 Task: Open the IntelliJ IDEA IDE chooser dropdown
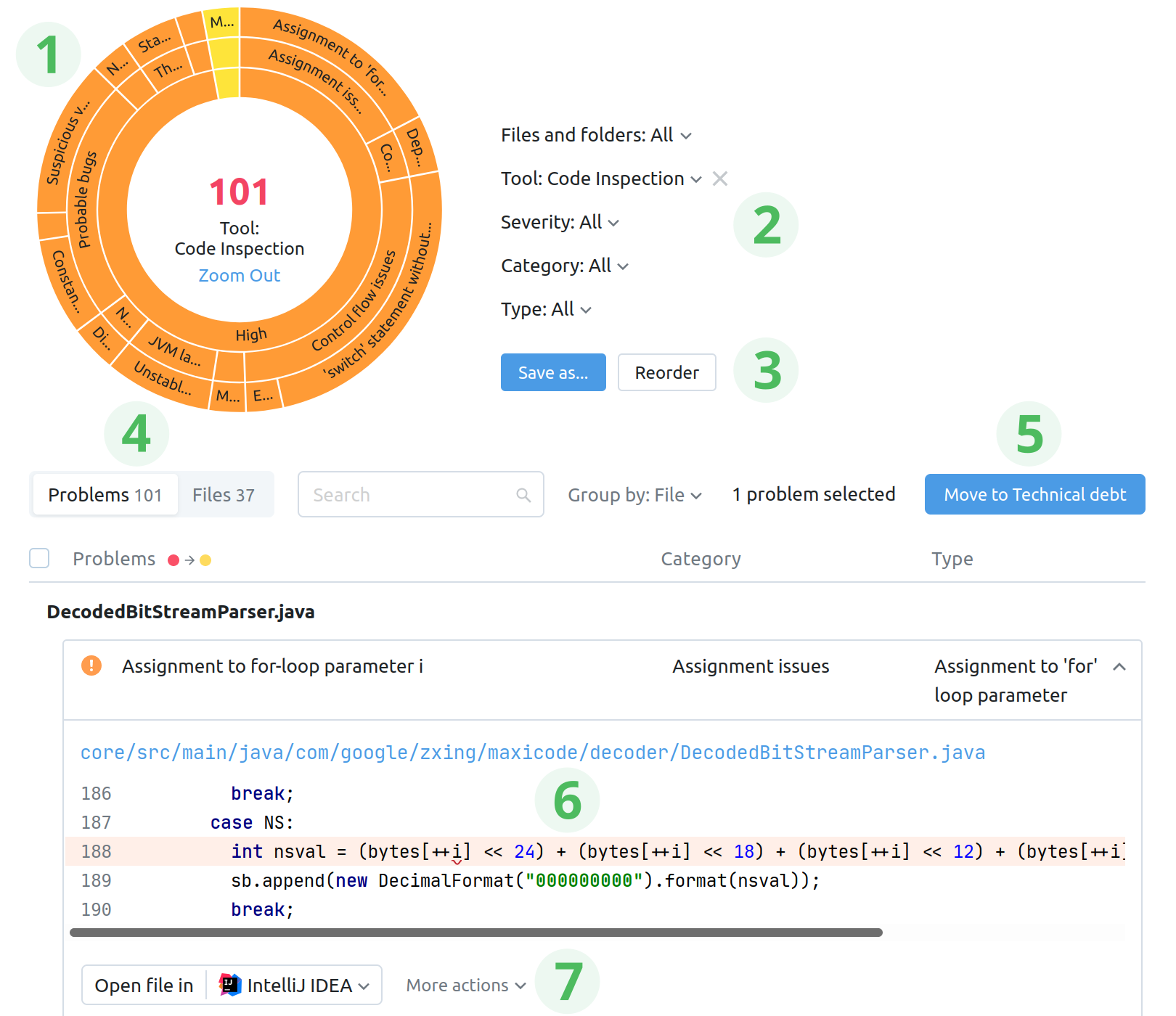click(x=294, y=985)
